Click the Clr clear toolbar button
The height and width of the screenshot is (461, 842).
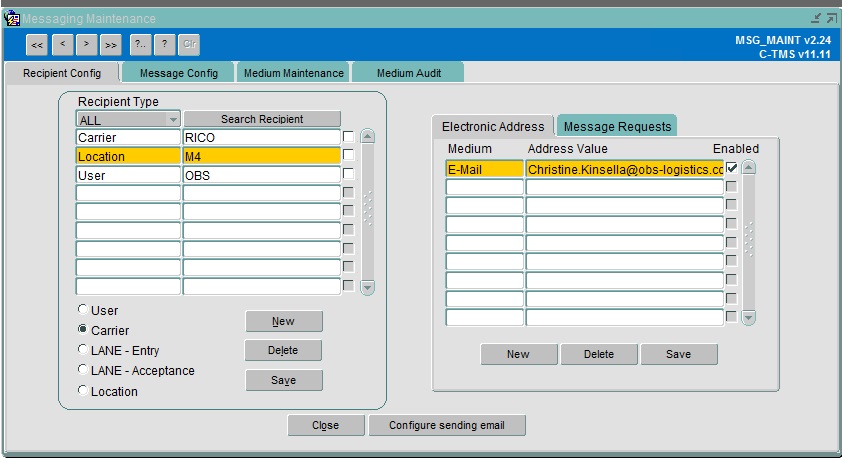click(x=190, y=45)
